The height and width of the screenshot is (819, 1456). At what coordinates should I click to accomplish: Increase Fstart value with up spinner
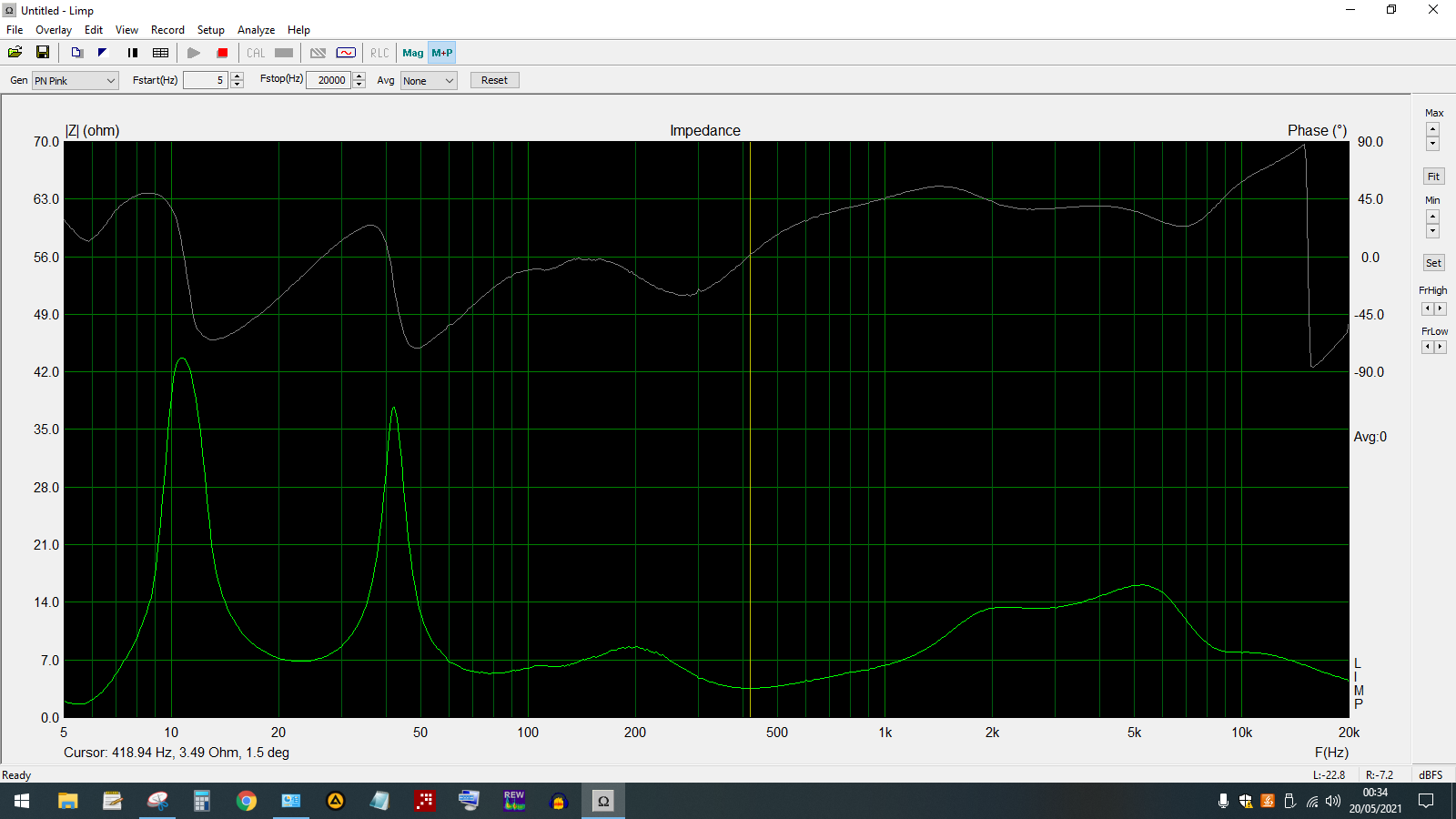(238, 76)
